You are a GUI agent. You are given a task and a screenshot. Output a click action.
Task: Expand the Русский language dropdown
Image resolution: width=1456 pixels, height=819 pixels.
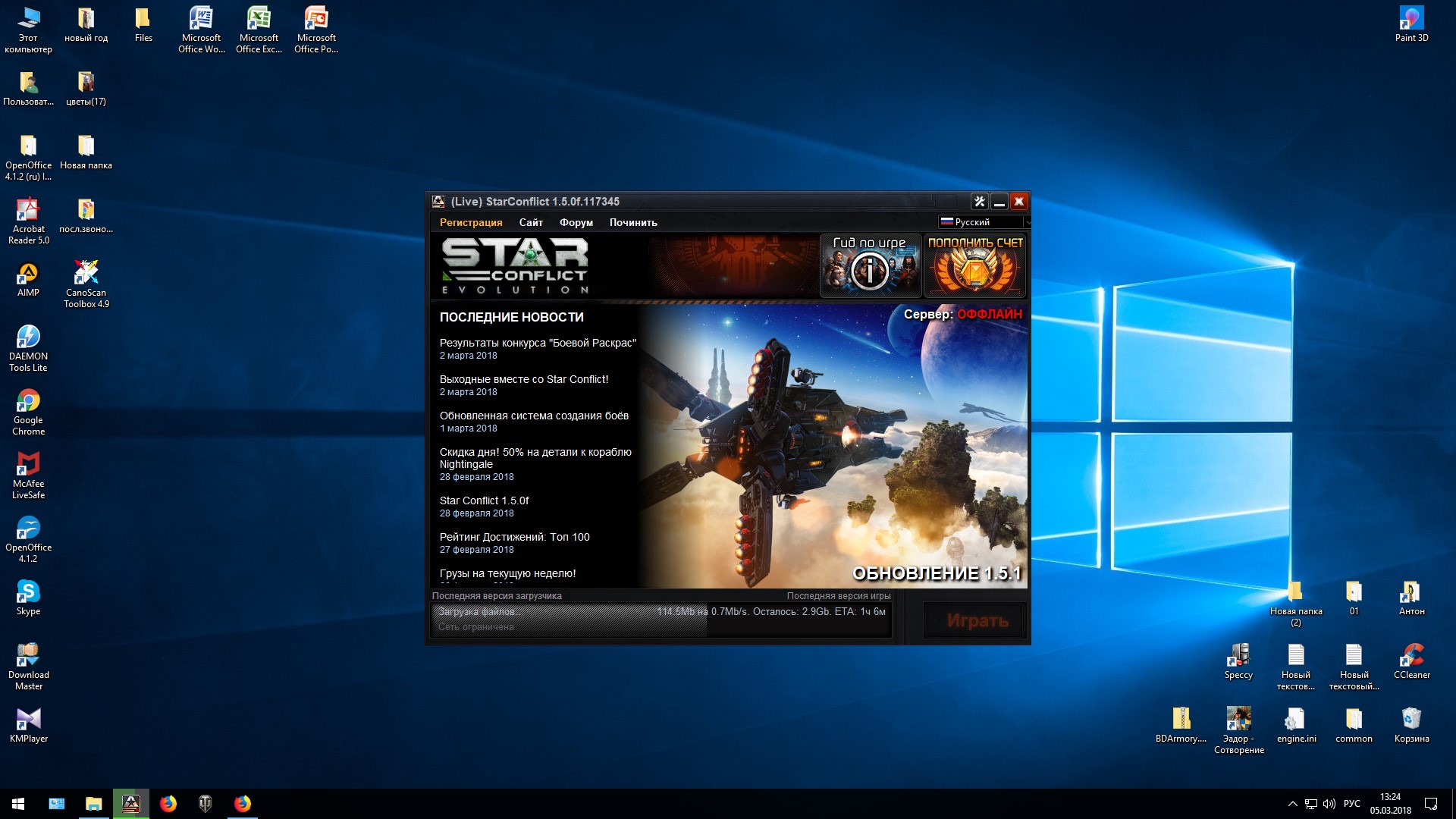pyautogui.click(x=984, y=222)
